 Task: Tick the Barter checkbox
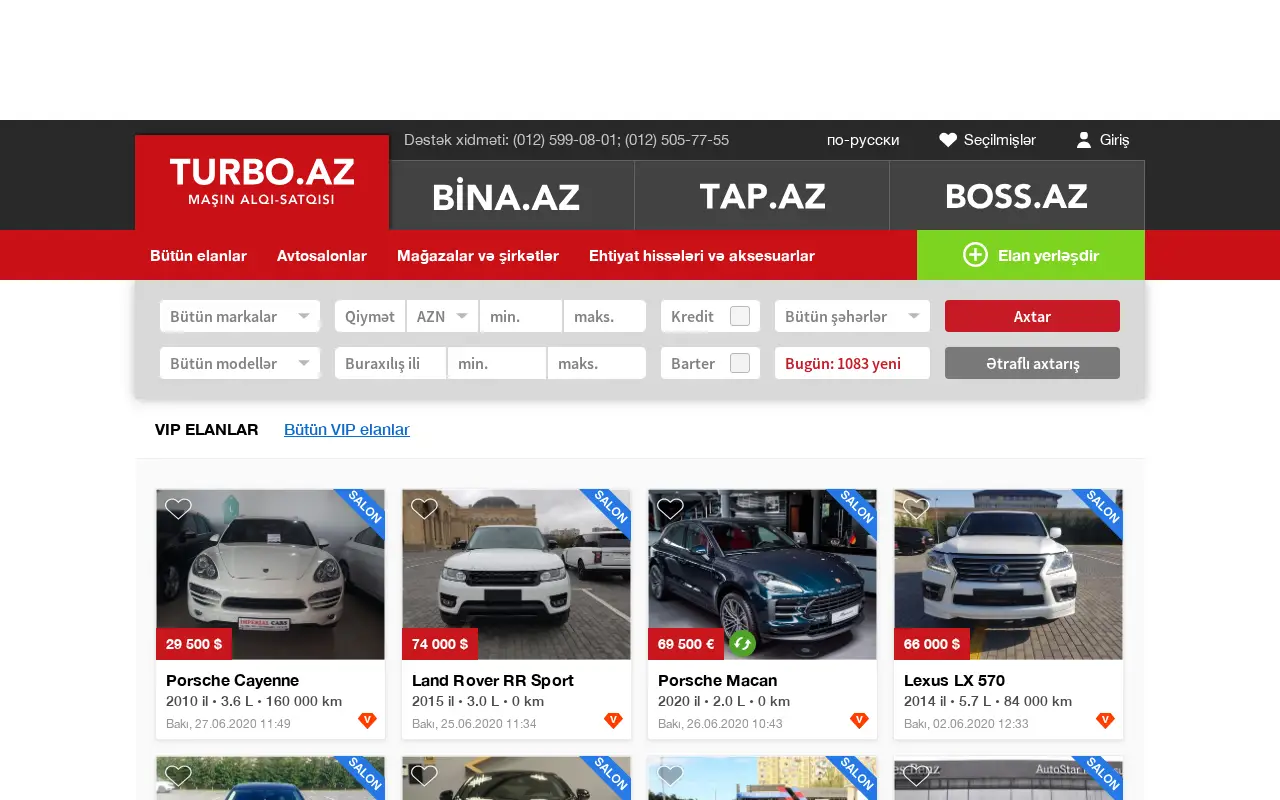pyautogui.click(x=740, y=363)
